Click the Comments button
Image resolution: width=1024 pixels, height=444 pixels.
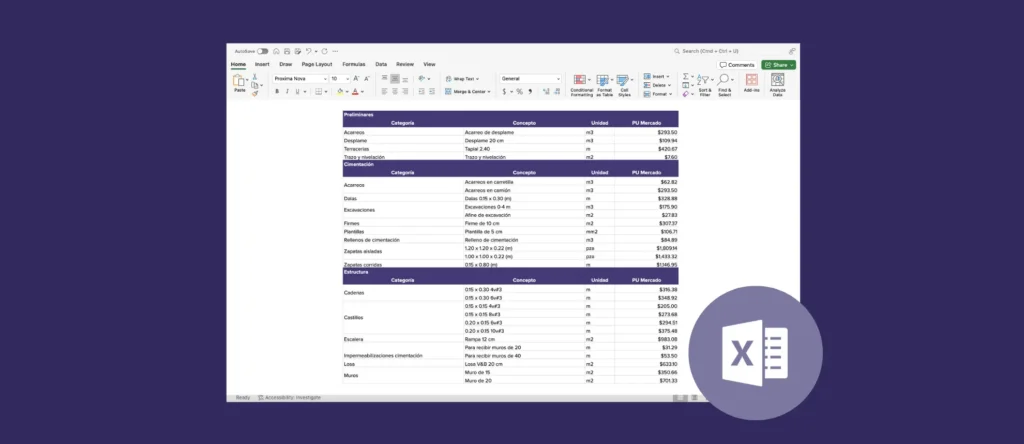point(737,64)
